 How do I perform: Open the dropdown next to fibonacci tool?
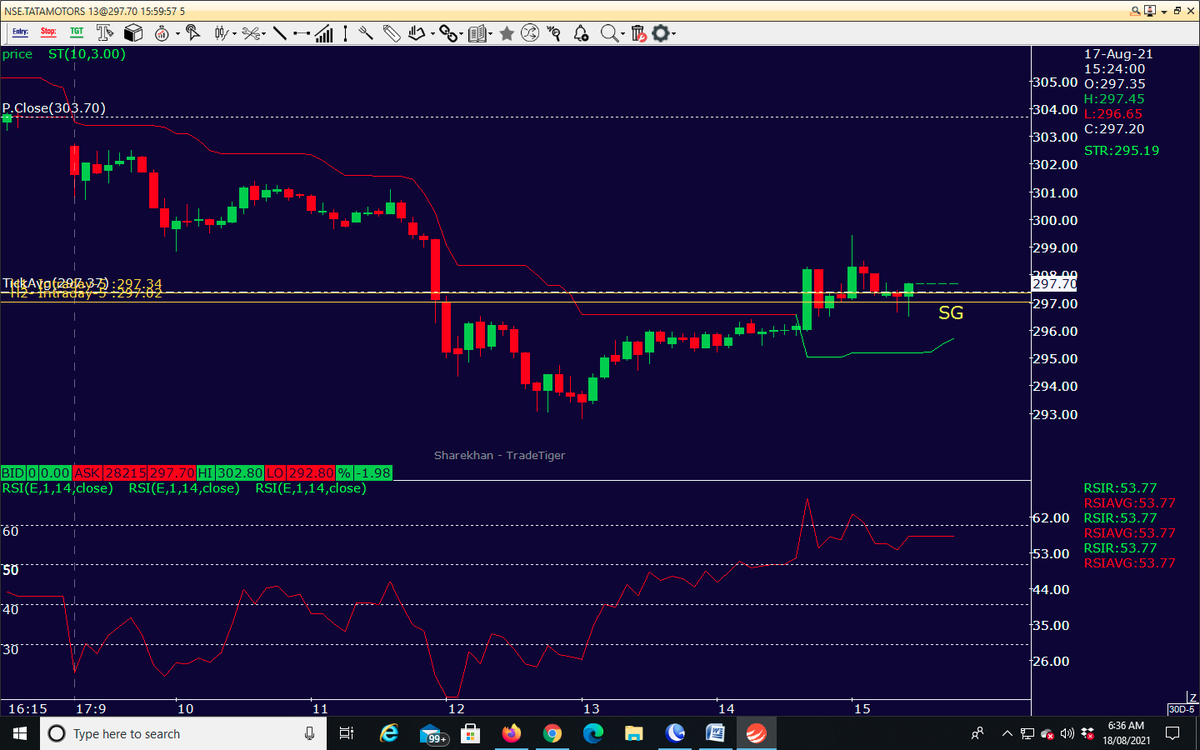pyautogui.click(x=432, y=33)
